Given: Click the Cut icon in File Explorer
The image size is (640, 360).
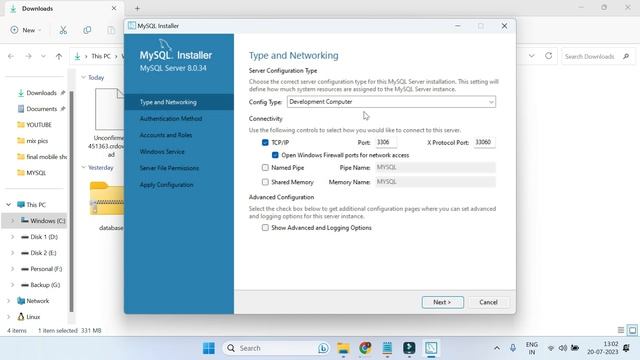Looking at the screenshot, I should pos(63,30).
